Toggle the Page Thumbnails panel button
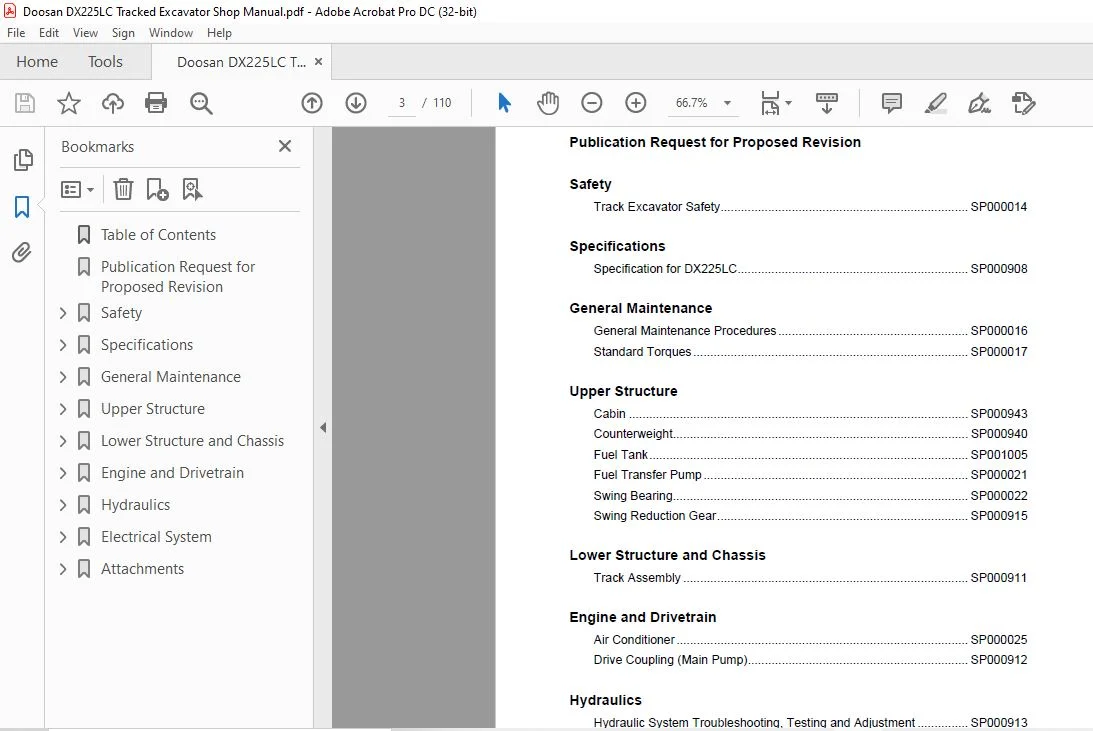Screen dimensions: 1093x731 (22, 160)
